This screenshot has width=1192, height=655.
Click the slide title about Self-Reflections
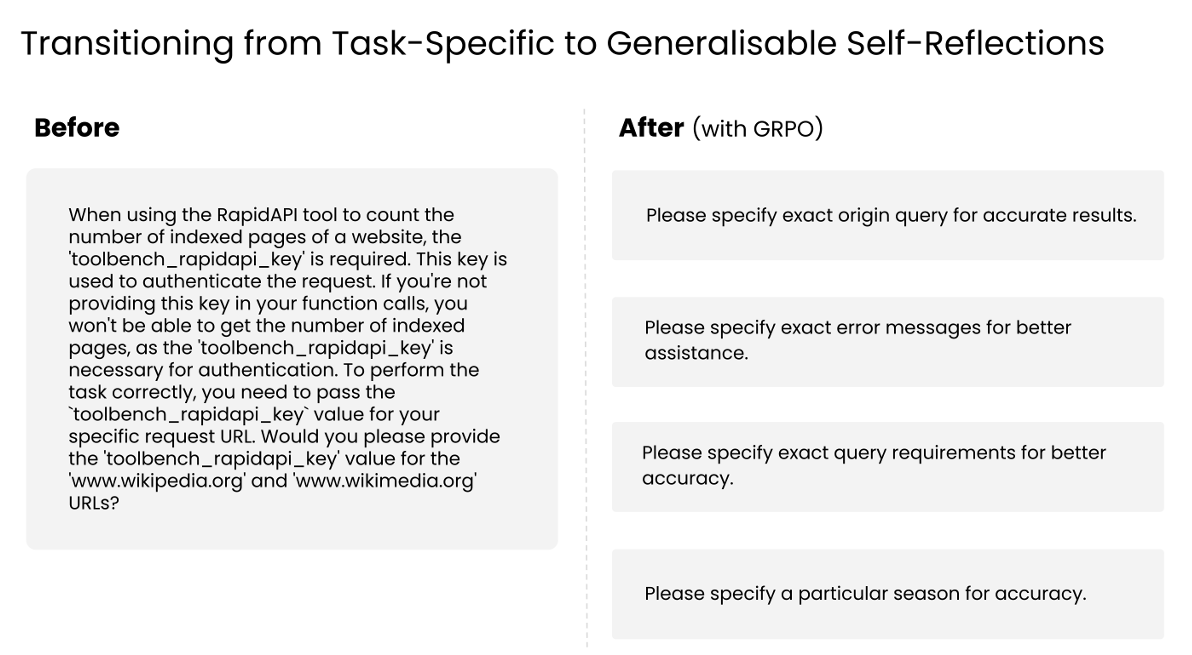coord(562,44)
